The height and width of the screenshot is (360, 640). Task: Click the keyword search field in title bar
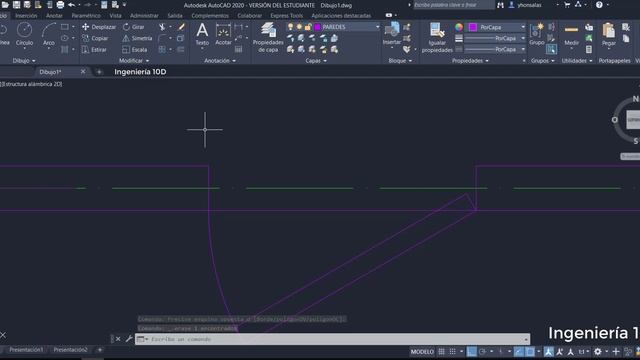(x=453, y=5)
